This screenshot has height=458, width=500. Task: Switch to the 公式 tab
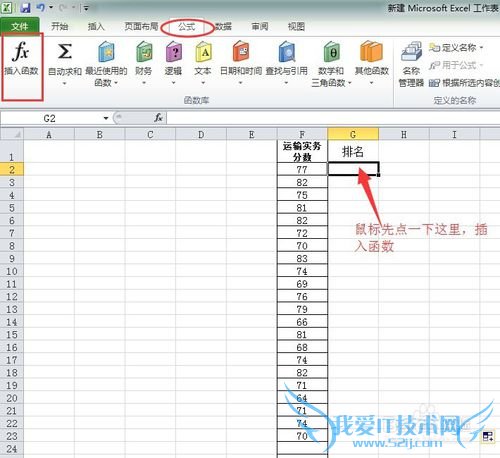[187, 26]
